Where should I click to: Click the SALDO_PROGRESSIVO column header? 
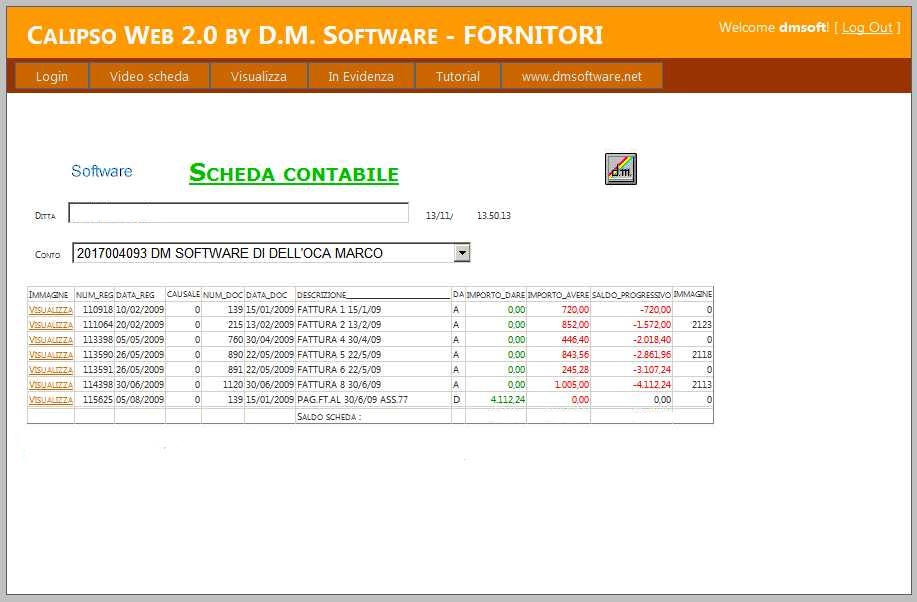tap(632, 295)
